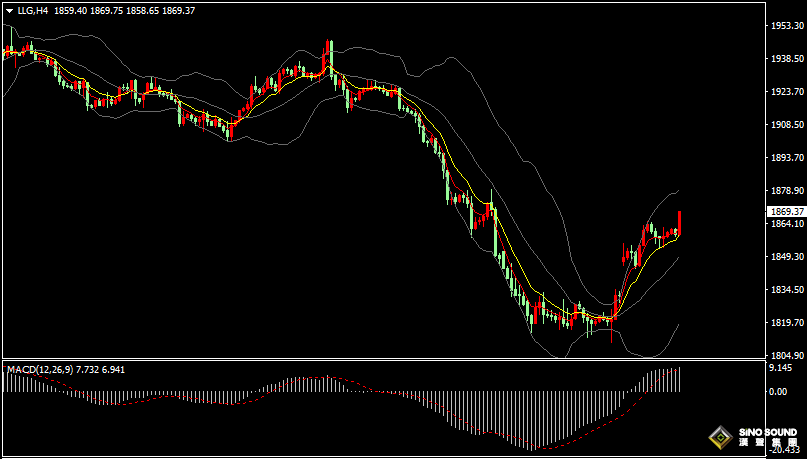This screenshot has height=459, width=807.
Task: Click the Sino Sound diamond logo icon
Action: (721, 438)
